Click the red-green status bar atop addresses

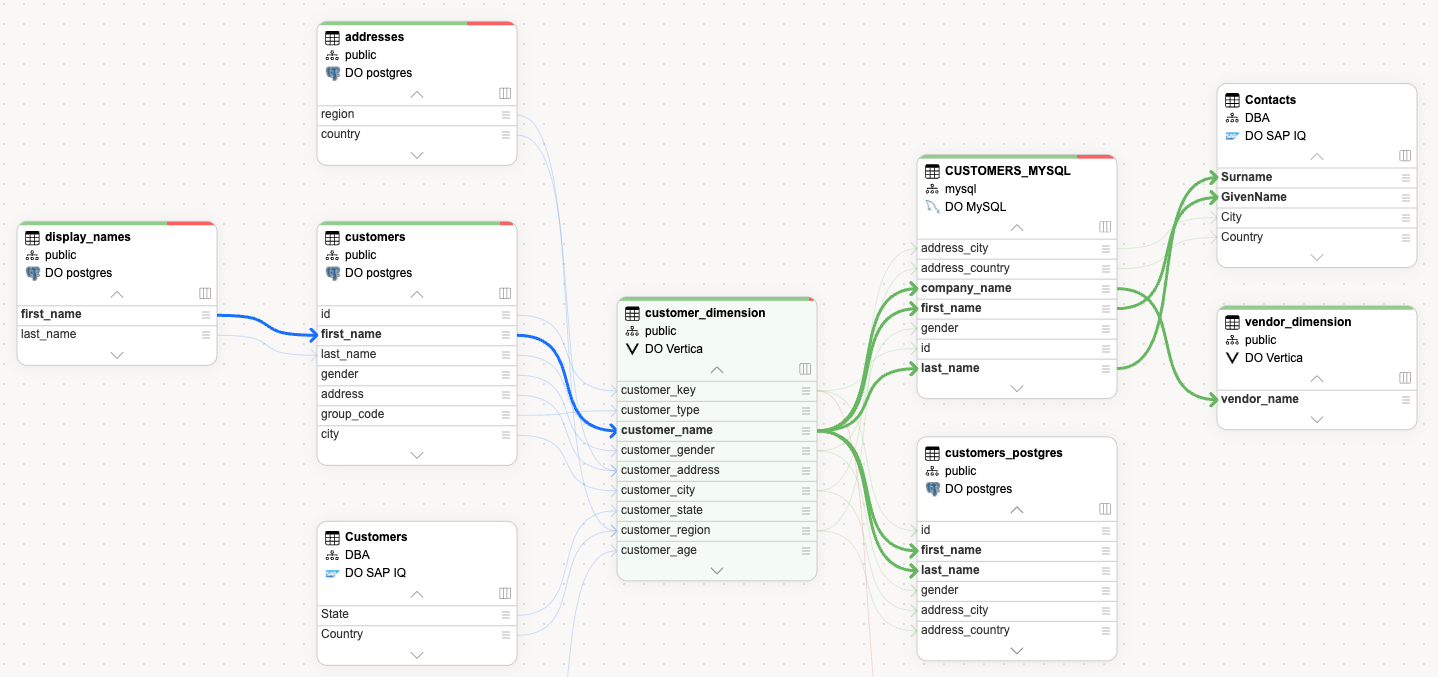417,23
